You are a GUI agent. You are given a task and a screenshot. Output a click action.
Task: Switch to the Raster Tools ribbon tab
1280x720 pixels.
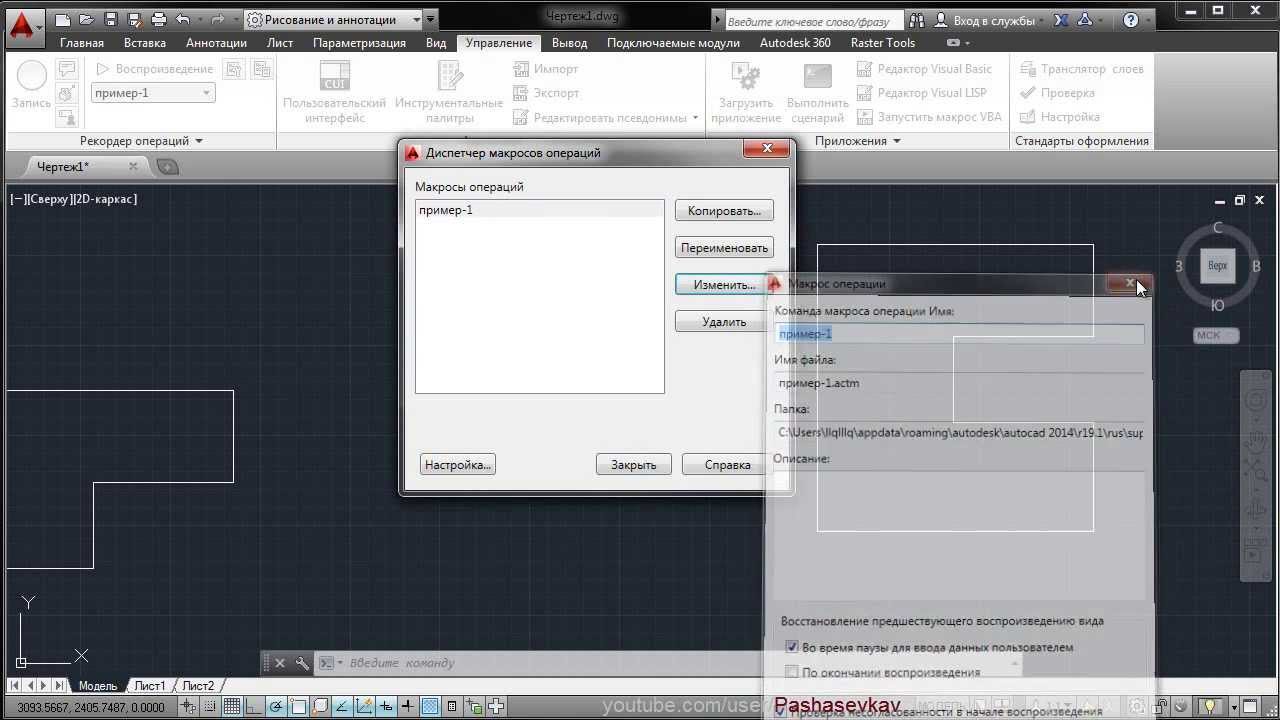tap(882, 43)
